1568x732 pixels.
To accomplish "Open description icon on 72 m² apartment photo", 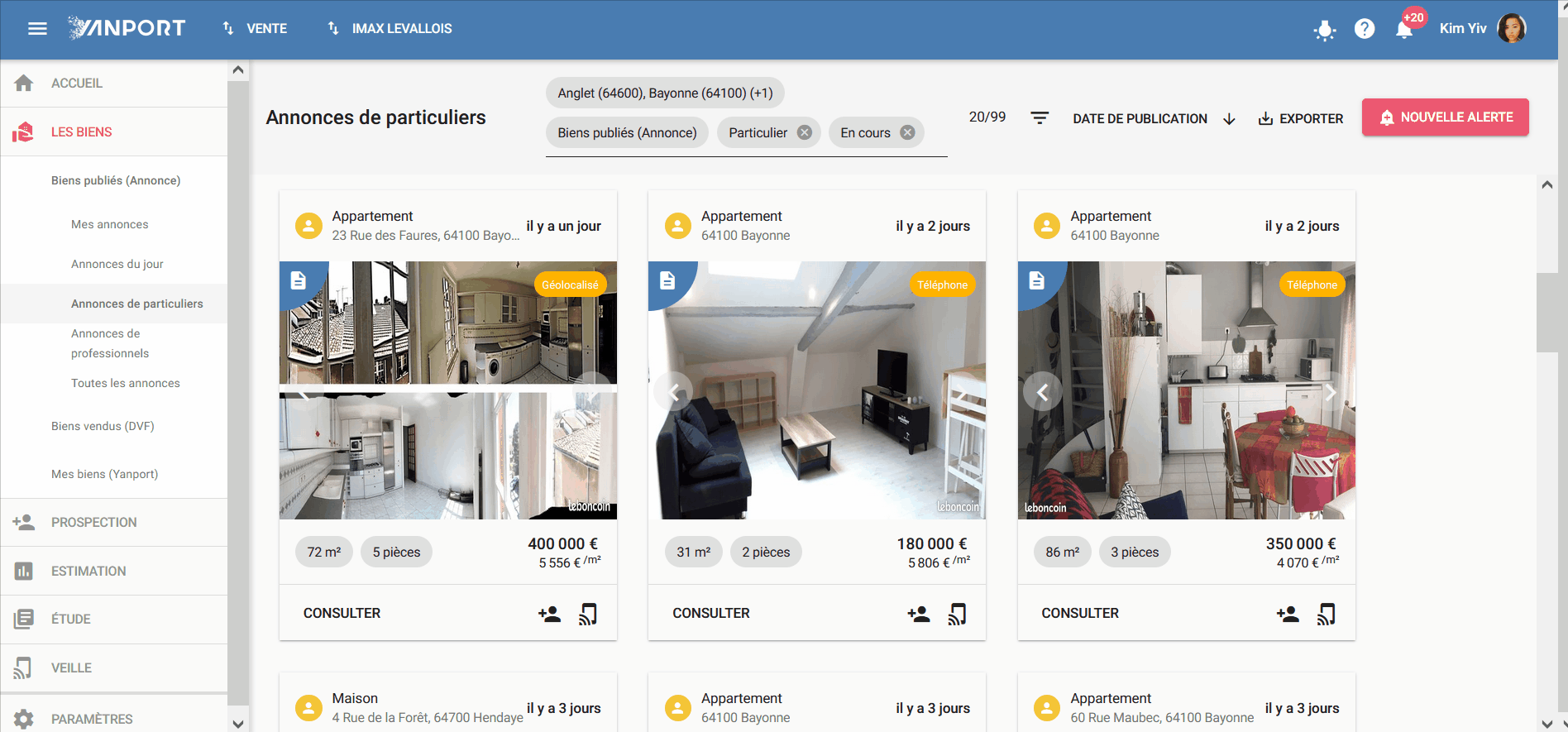I will (x=299, y=281).
